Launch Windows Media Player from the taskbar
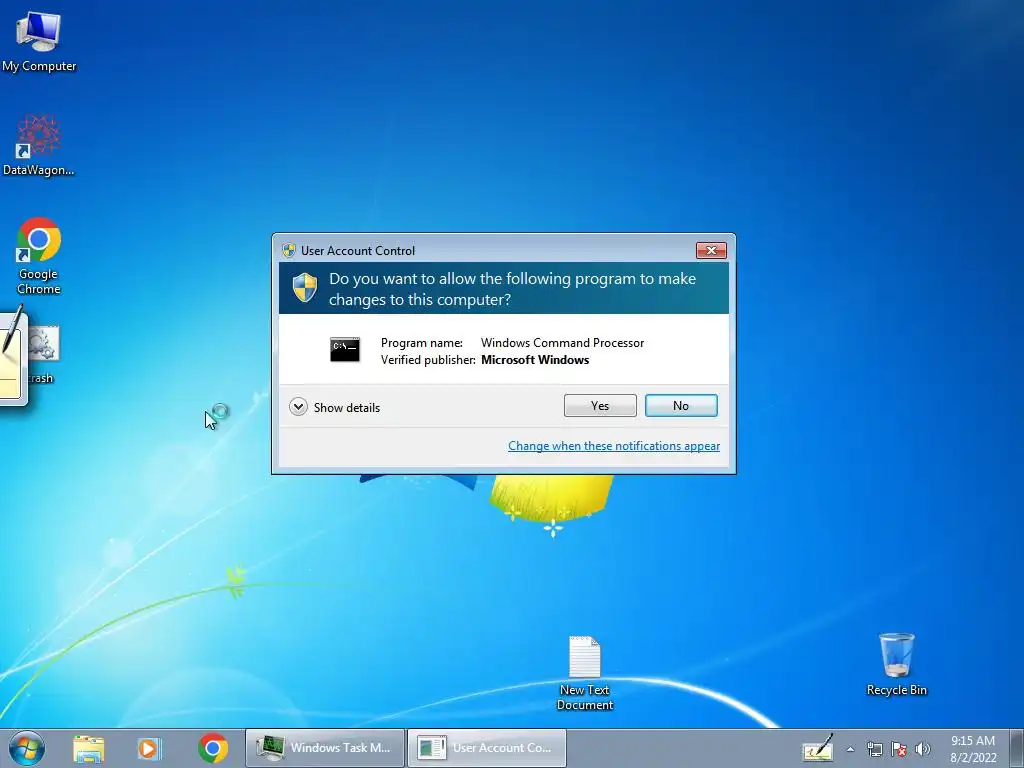This screenshot has height=768, width=1024. (x=149, y=748)
